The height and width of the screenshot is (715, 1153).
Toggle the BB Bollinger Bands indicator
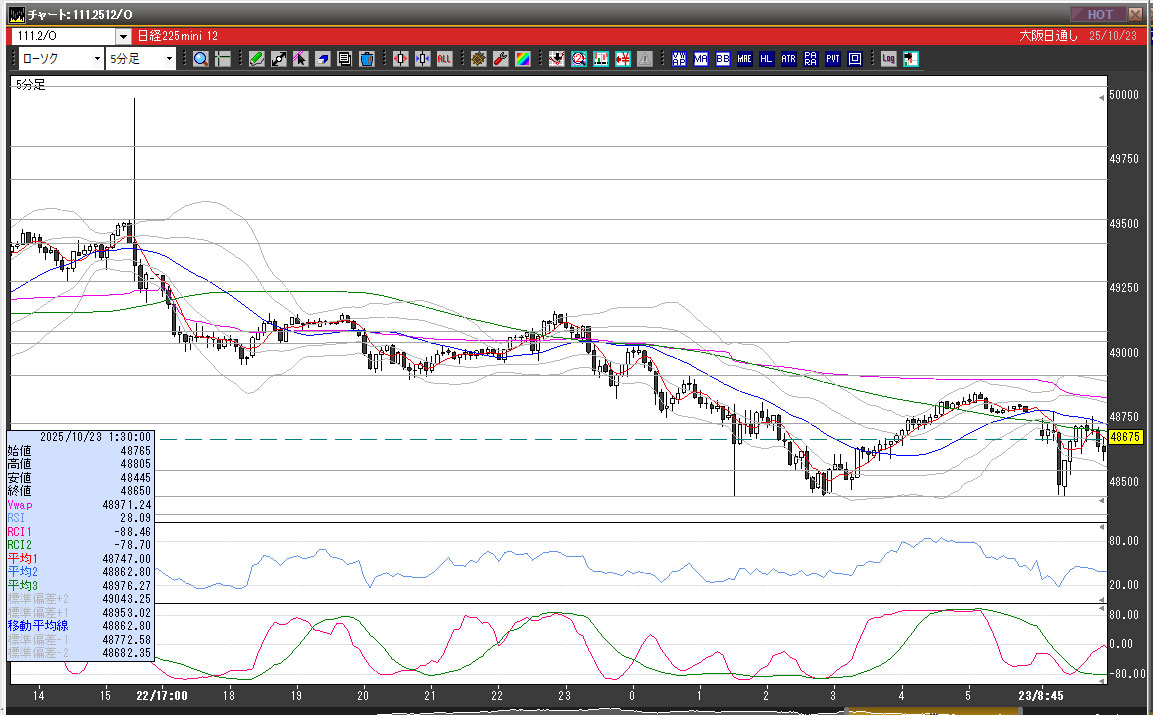pos(723,59)
